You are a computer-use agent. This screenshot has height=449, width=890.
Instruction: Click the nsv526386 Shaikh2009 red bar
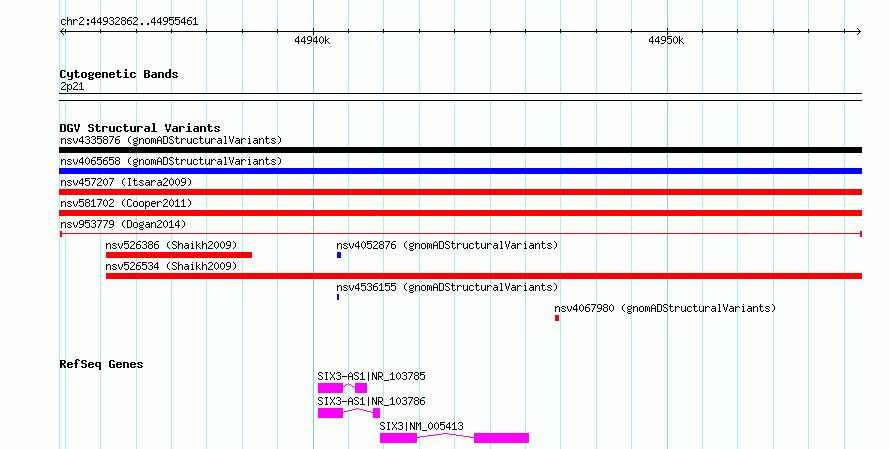click(x=179, y=255)
